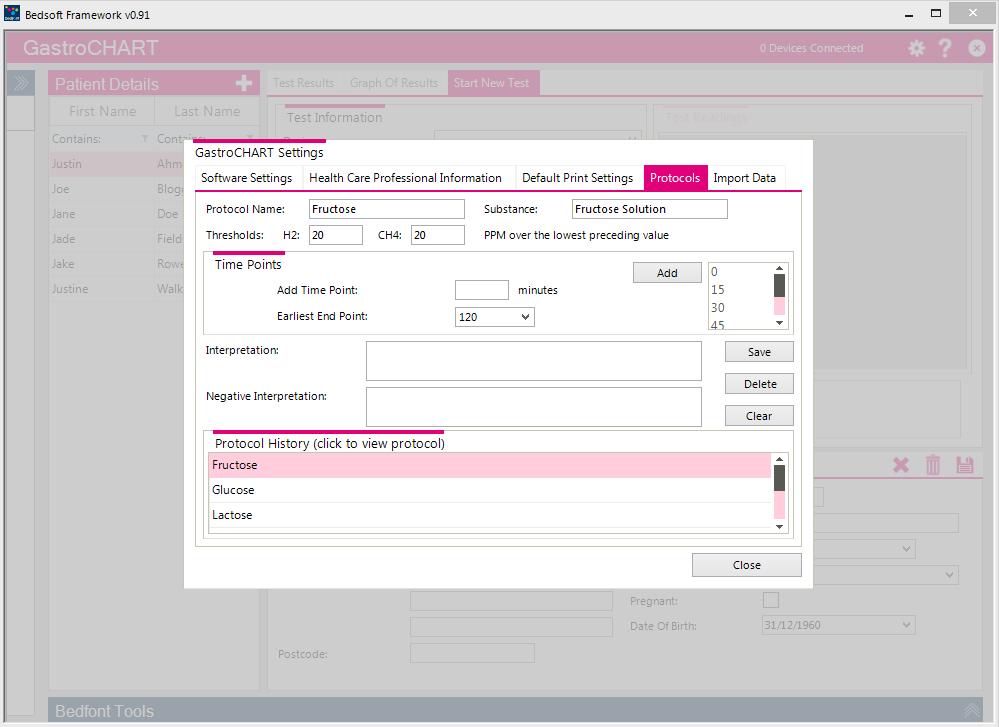Click the Substance input field
The image size is (999, 727).
(649, 209)
